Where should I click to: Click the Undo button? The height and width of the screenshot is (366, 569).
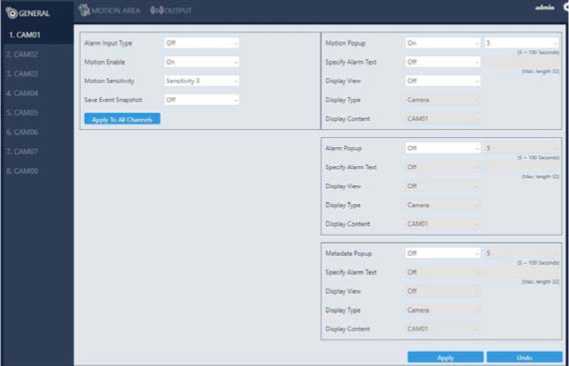click(x=524, y=358)
